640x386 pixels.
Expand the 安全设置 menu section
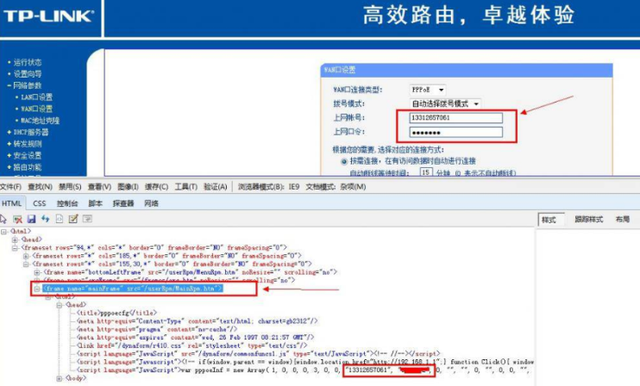coord(27,155)
